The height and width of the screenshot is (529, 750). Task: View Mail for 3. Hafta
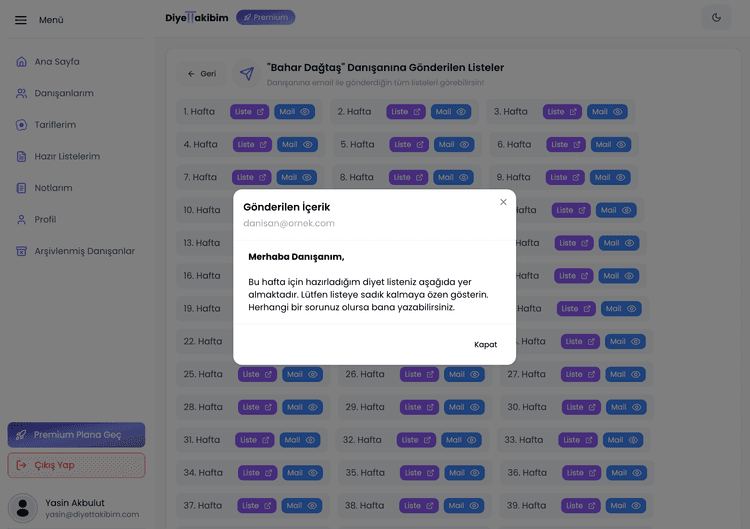[x=607, y=112]
